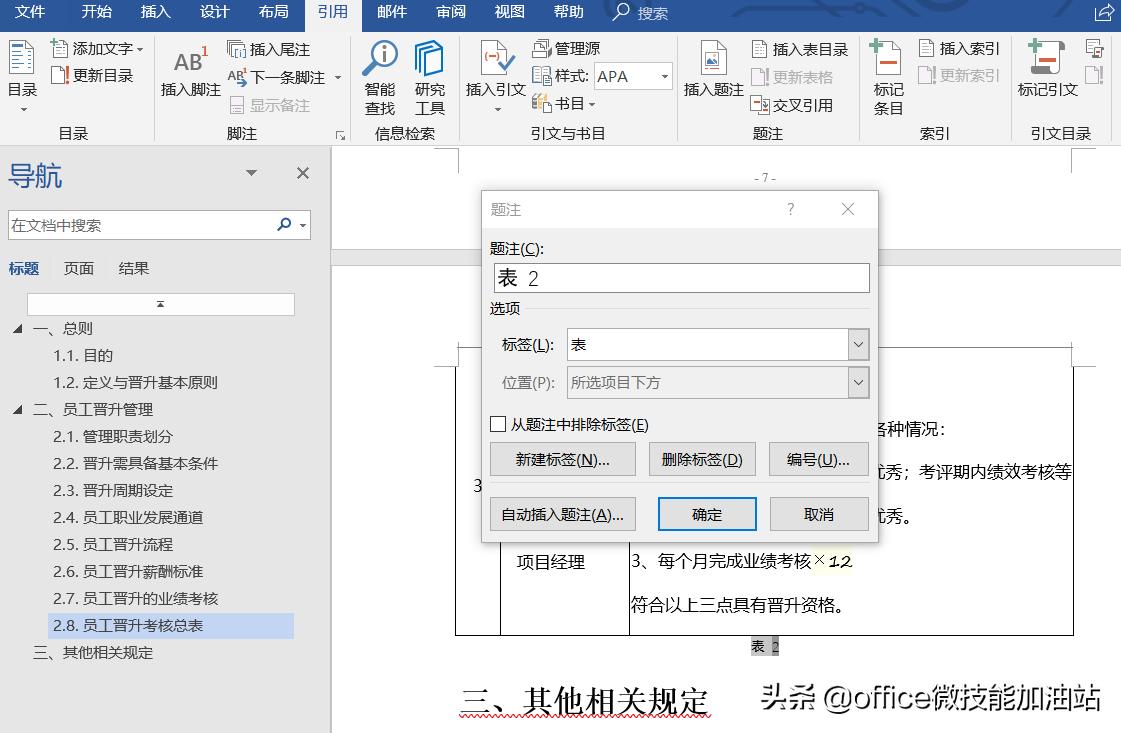Switch to the 审阅 ribbon tab
Image resolution: width=1121 pixels, height=733 pixels.
(x=449, y=13)
